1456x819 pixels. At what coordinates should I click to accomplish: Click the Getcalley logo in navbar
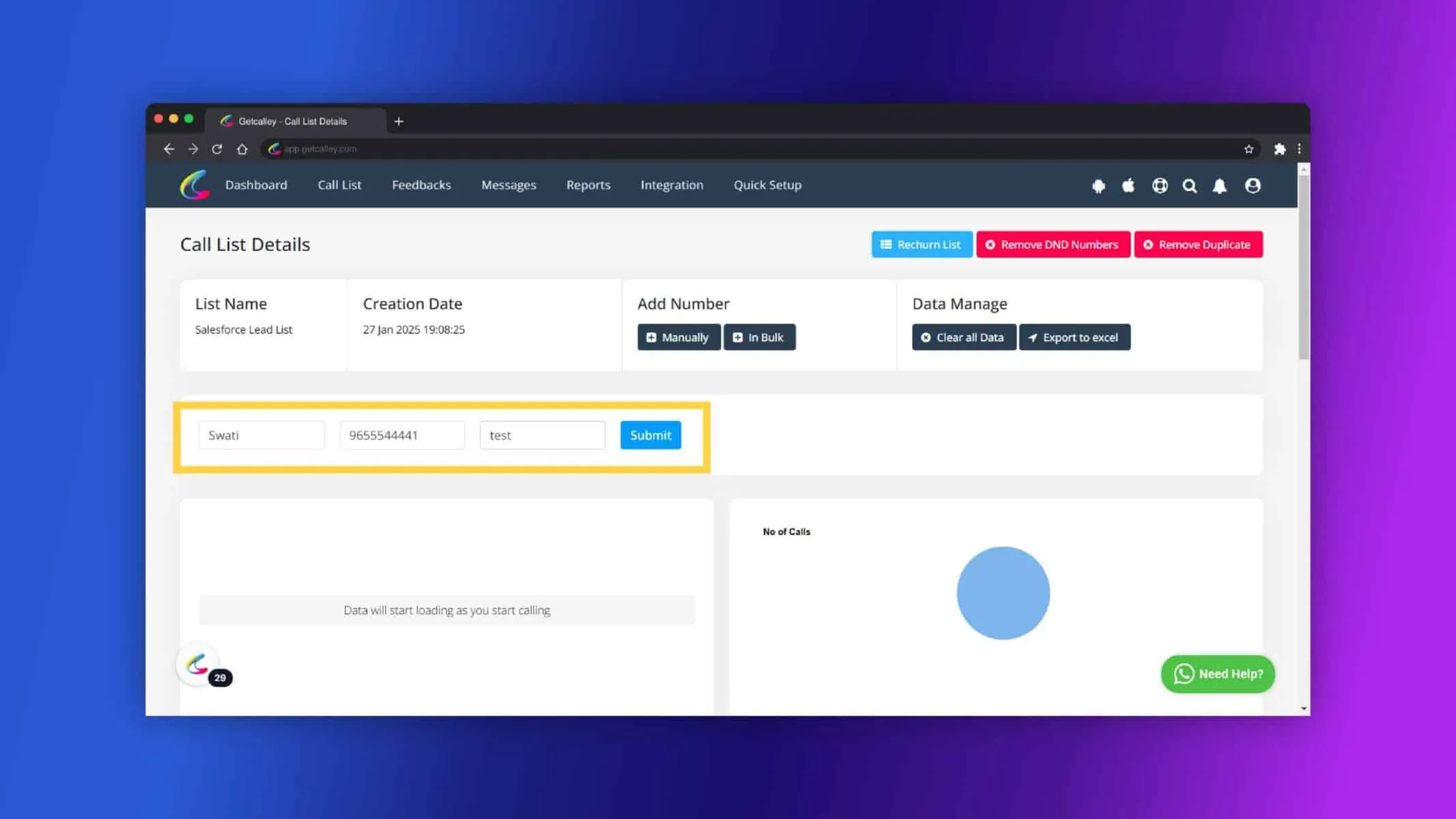tap(195, 185)
